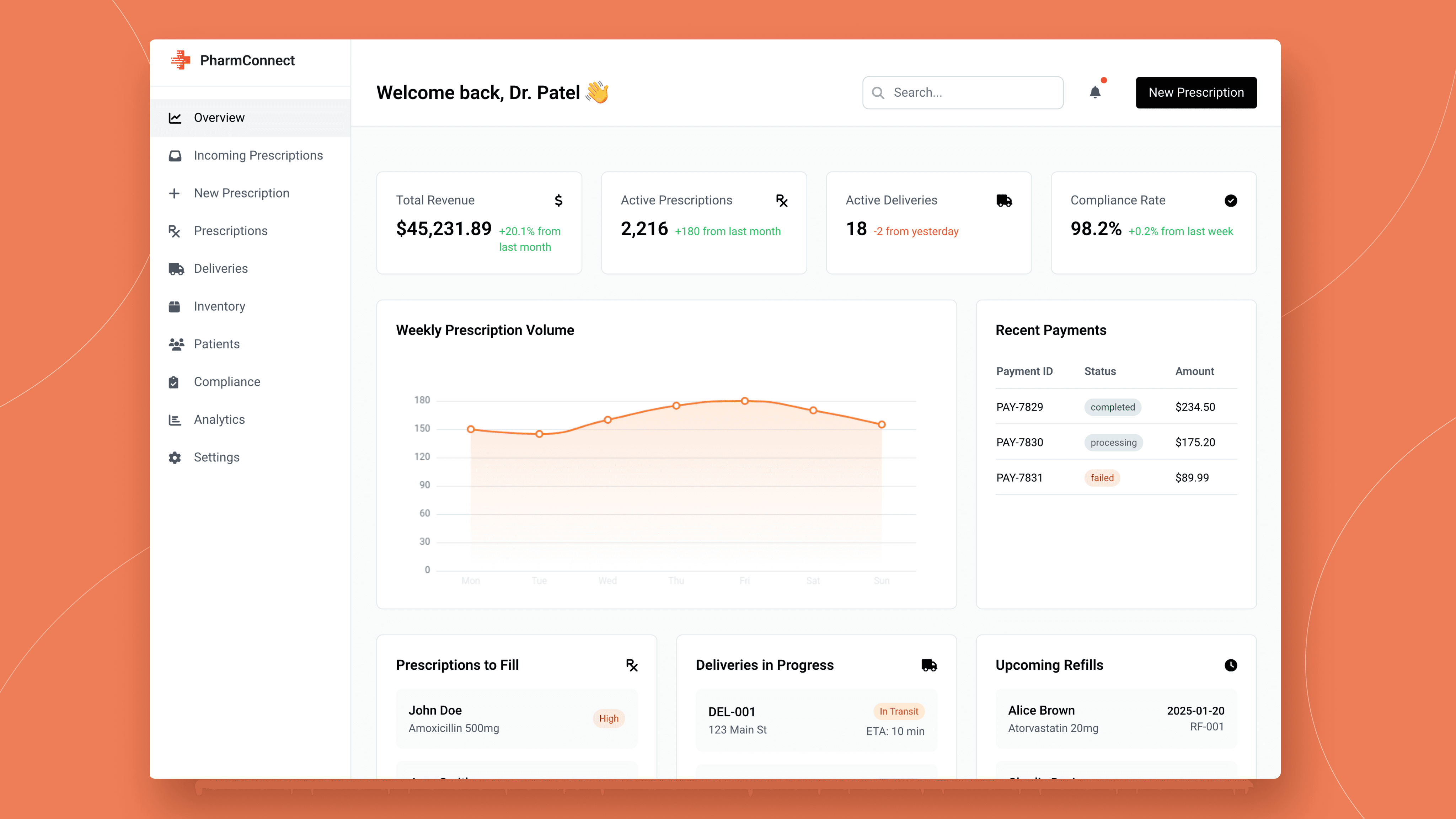
Task: Click the clock icon in Upcoming Refills
Action: [x=1231, y=665]
